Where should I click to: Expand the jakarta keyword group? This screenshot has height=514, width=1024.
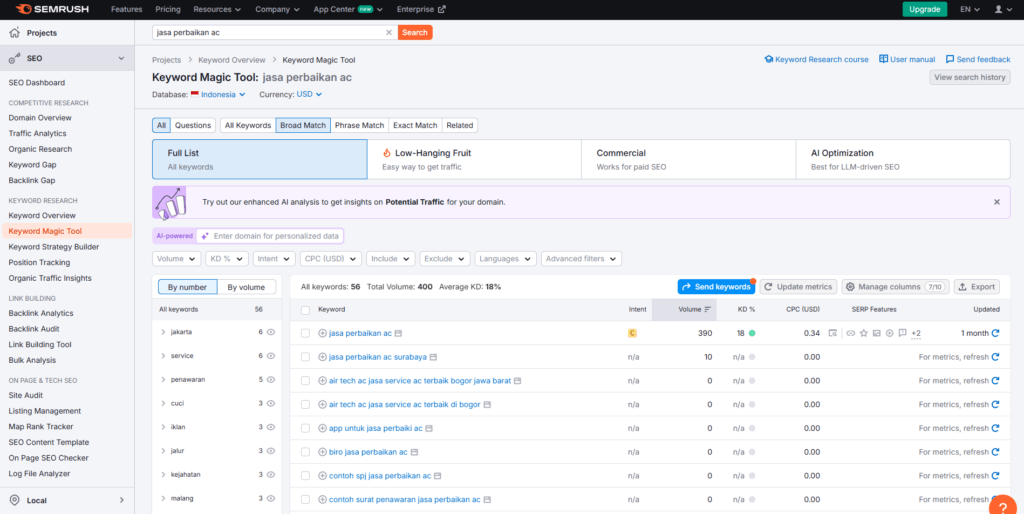[163, 332]
